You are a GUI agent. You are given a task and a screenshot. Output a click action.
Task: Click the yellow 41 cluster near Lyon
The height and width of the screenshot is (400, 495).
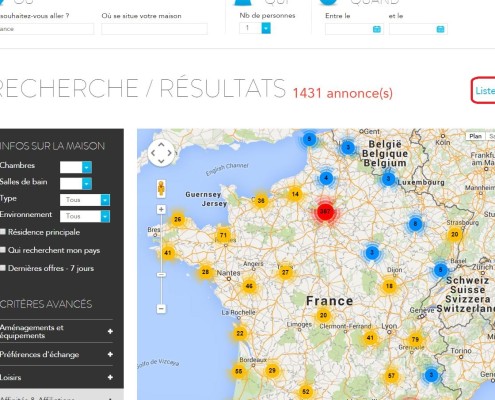coord(370,338)
